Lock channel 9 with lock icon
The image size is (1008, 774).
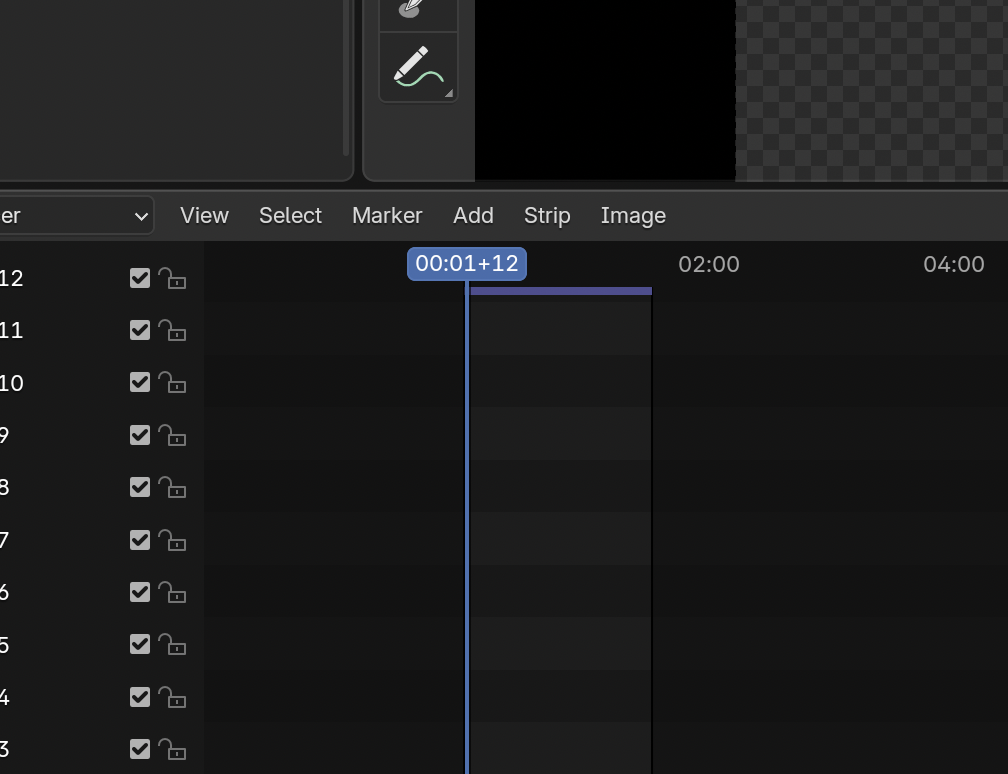tap(172, 435)
